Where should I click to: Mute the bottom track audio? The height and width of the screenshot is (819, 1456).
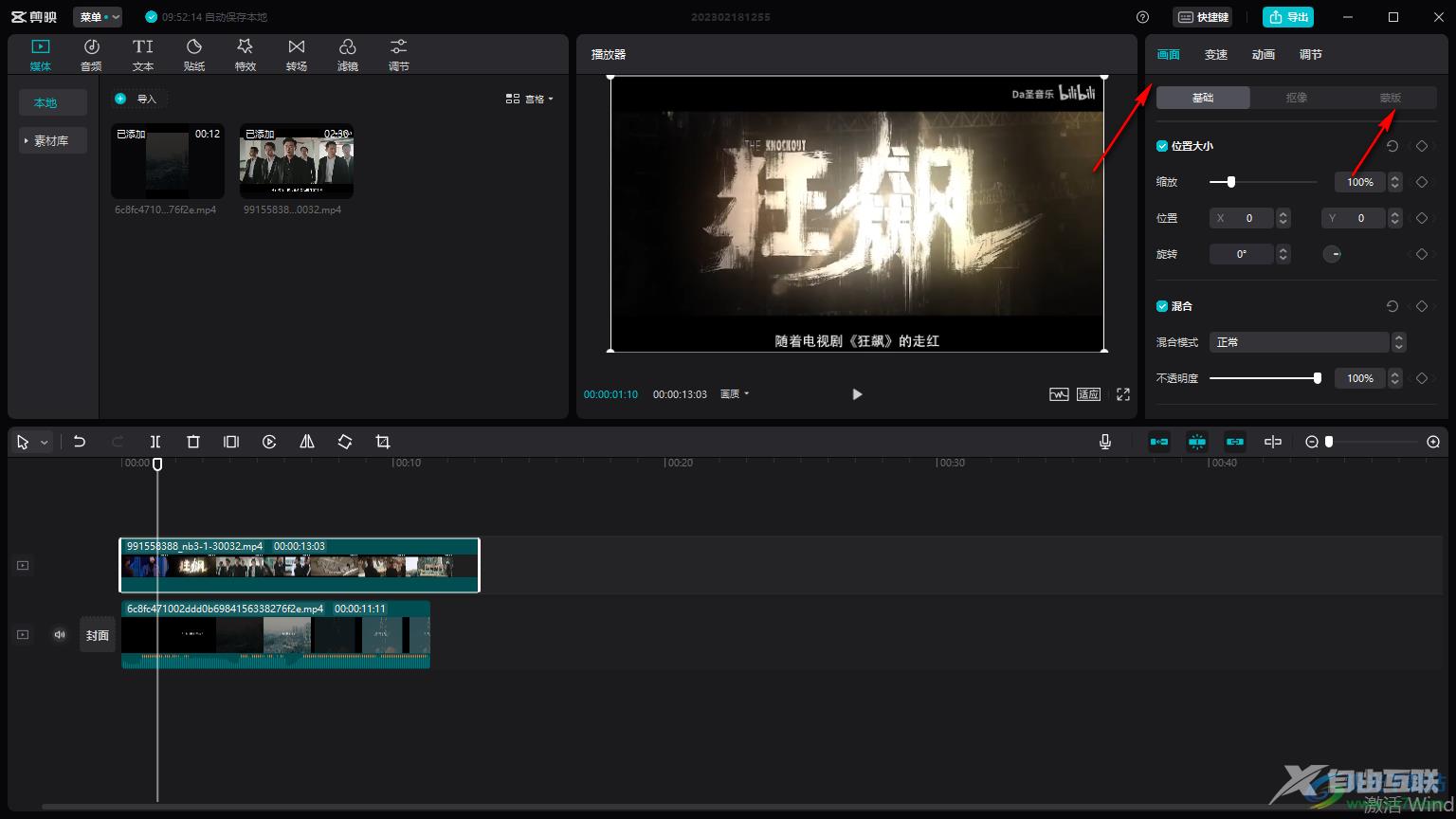(x=60, y=635)
